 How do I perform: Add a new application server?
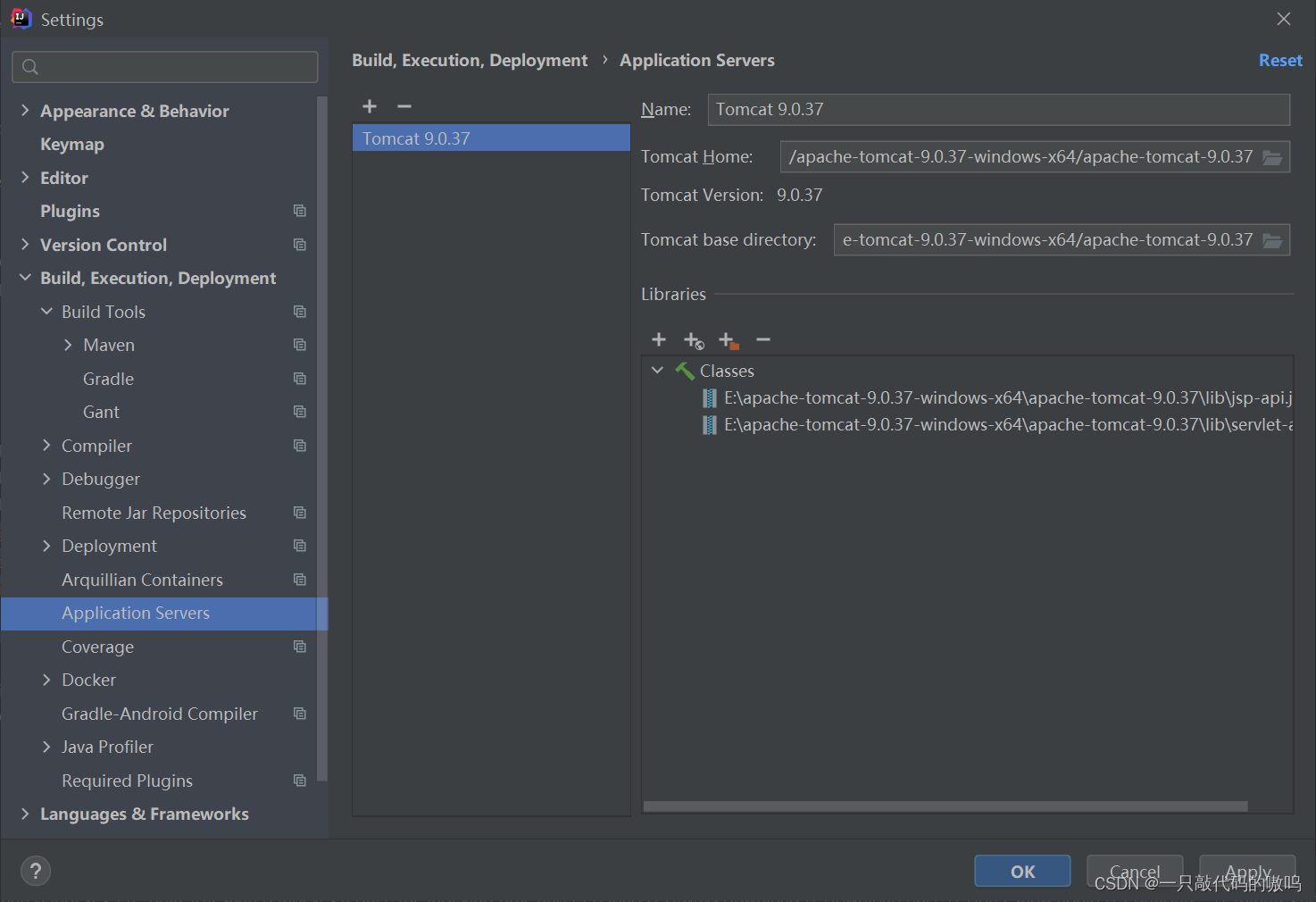(x=370, y=106)
